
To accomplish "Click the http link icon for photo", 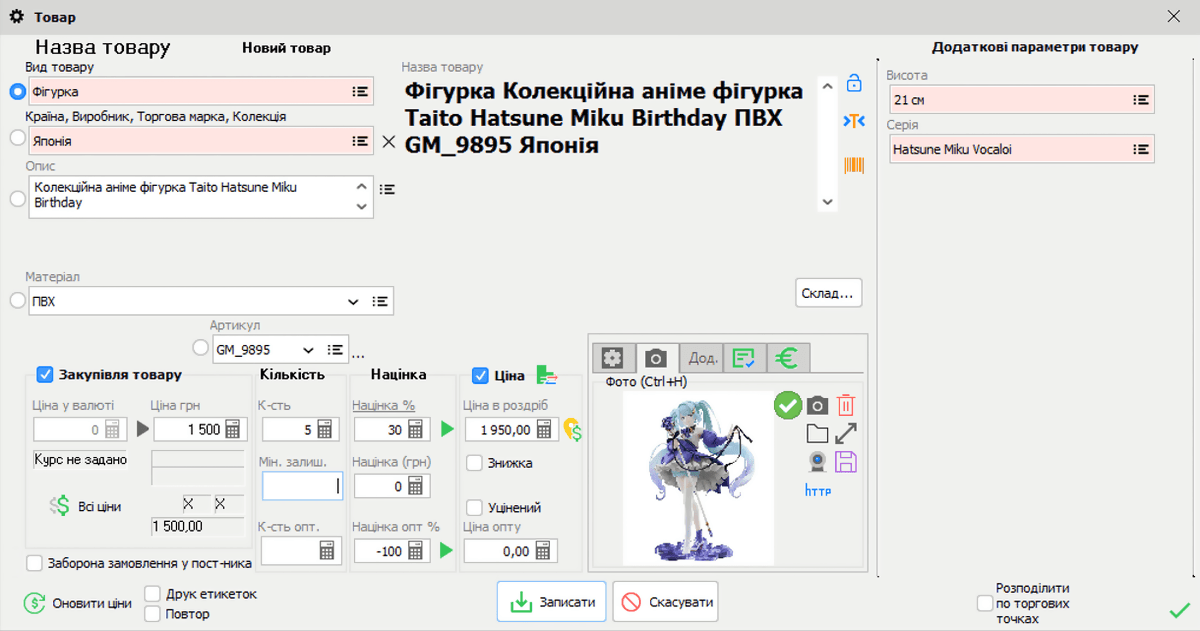I will pyautogui.click(x=818, y=490).
